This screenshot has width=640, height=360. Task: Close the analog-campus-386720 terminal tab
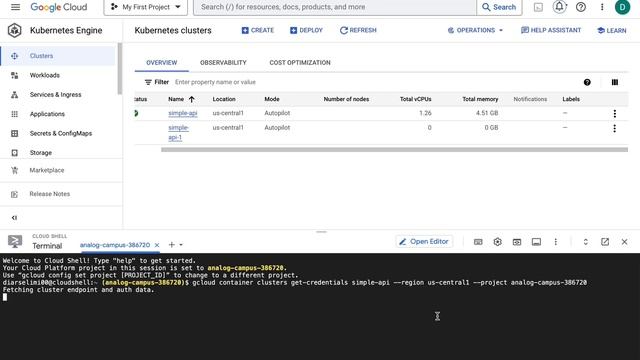coord(157,245)
